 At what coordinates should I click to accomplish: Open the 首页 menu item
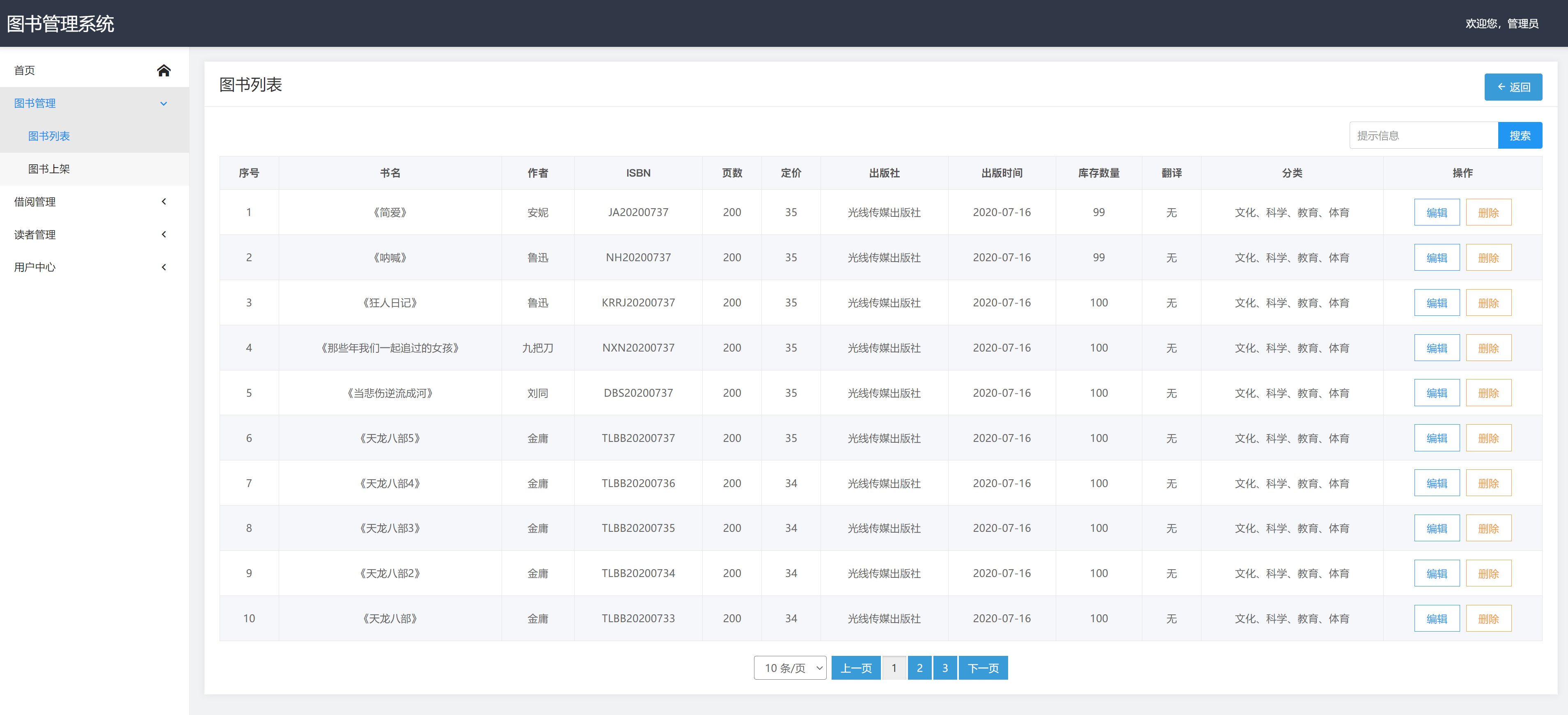coord(94,70)
